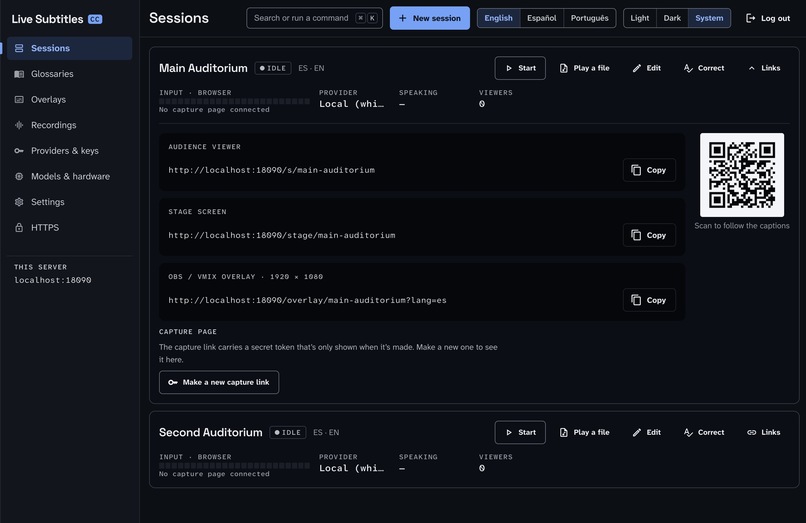Collapse the Main Auditorium Links panel
The width and height of the screenshot is (806, 523).
(x=764, y=68)
